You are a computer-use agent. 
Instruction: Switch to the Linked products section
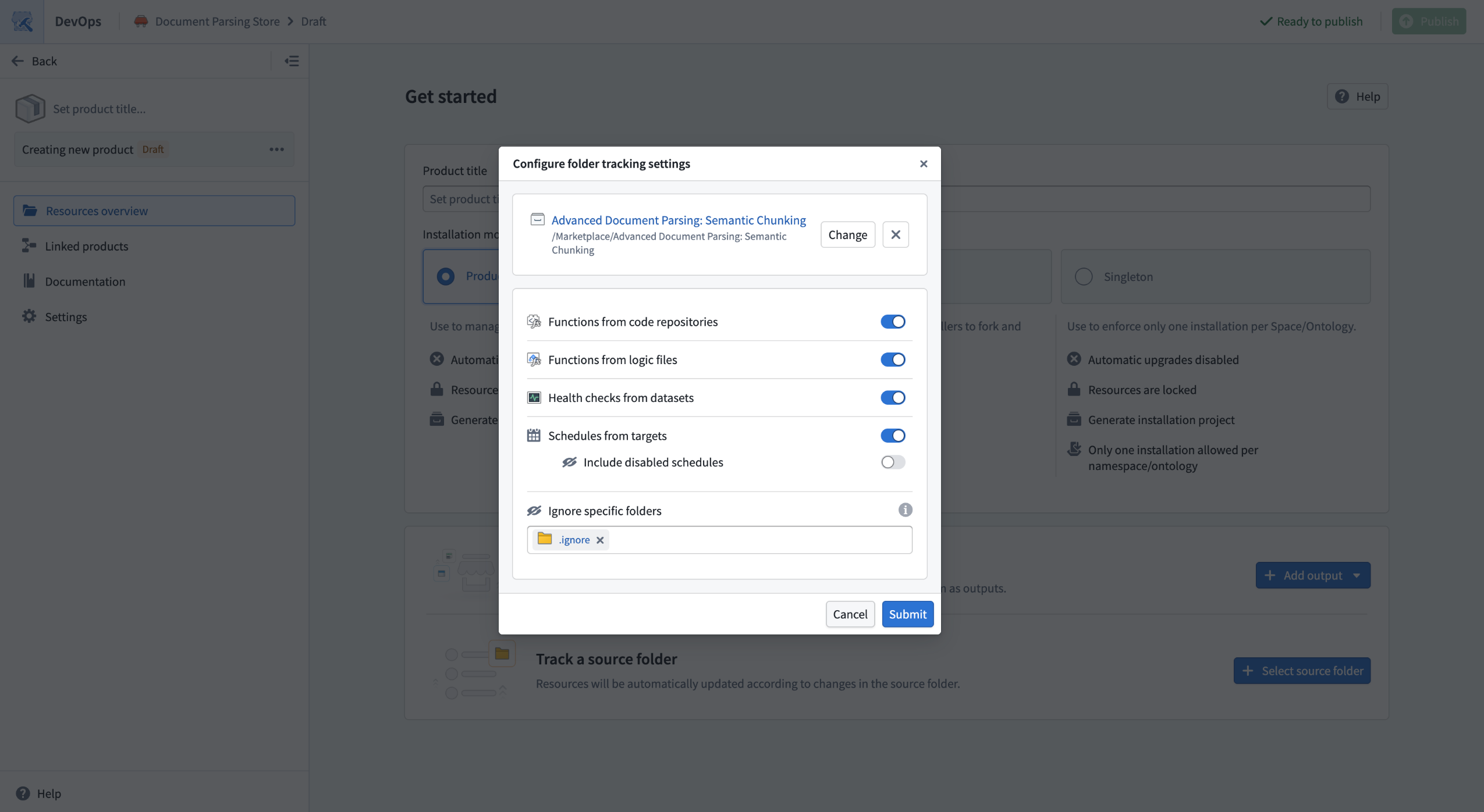[x=86, y=245]
